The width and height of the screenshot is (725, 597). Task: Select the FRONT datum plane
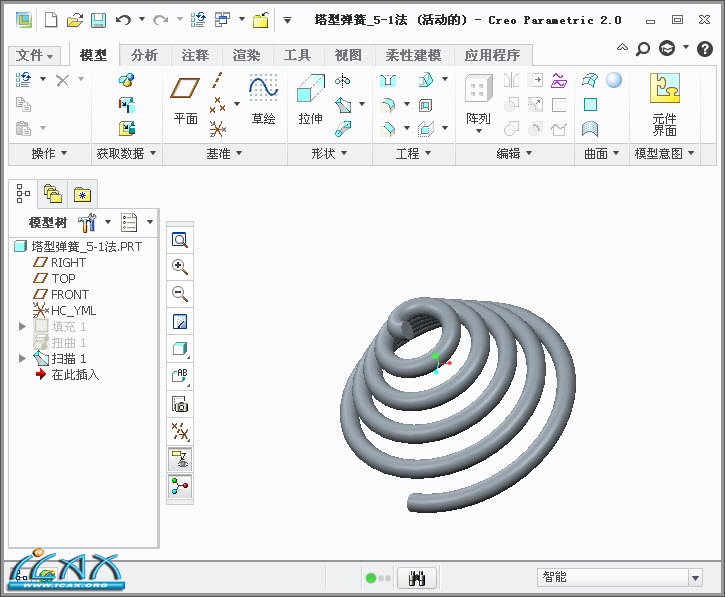61,295
